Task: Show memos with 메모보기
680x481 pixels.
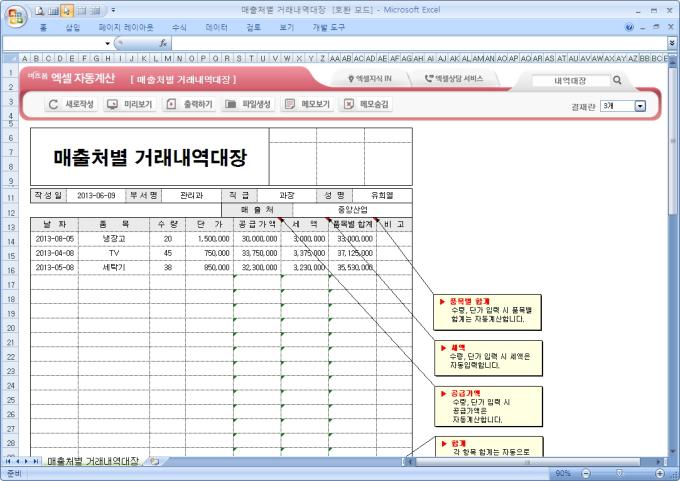Action: tap(307, 104)
